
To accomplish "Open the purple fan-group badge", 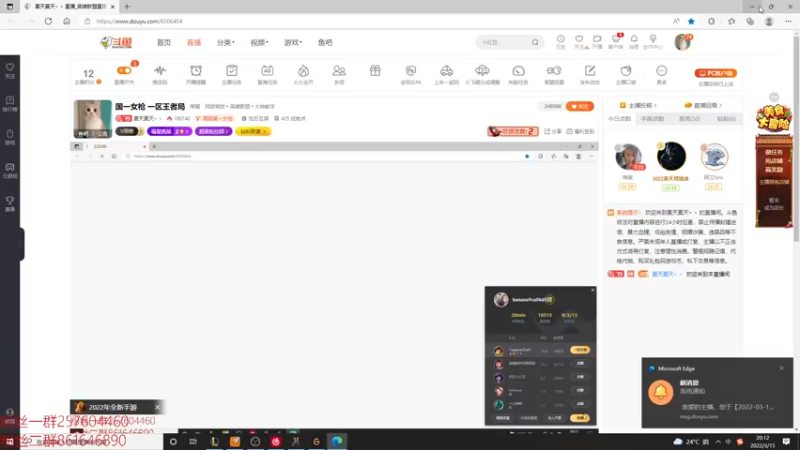I will click(213, 131).
